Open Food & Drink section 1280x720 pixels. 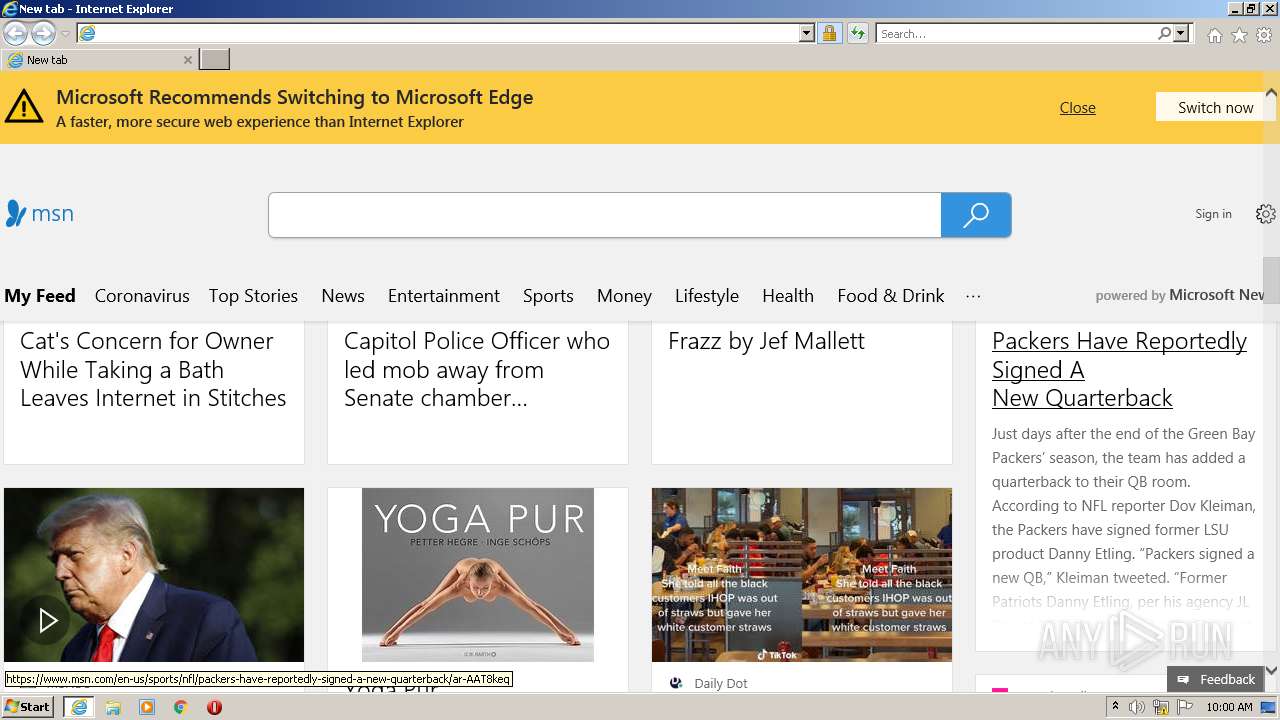[891, 296]
